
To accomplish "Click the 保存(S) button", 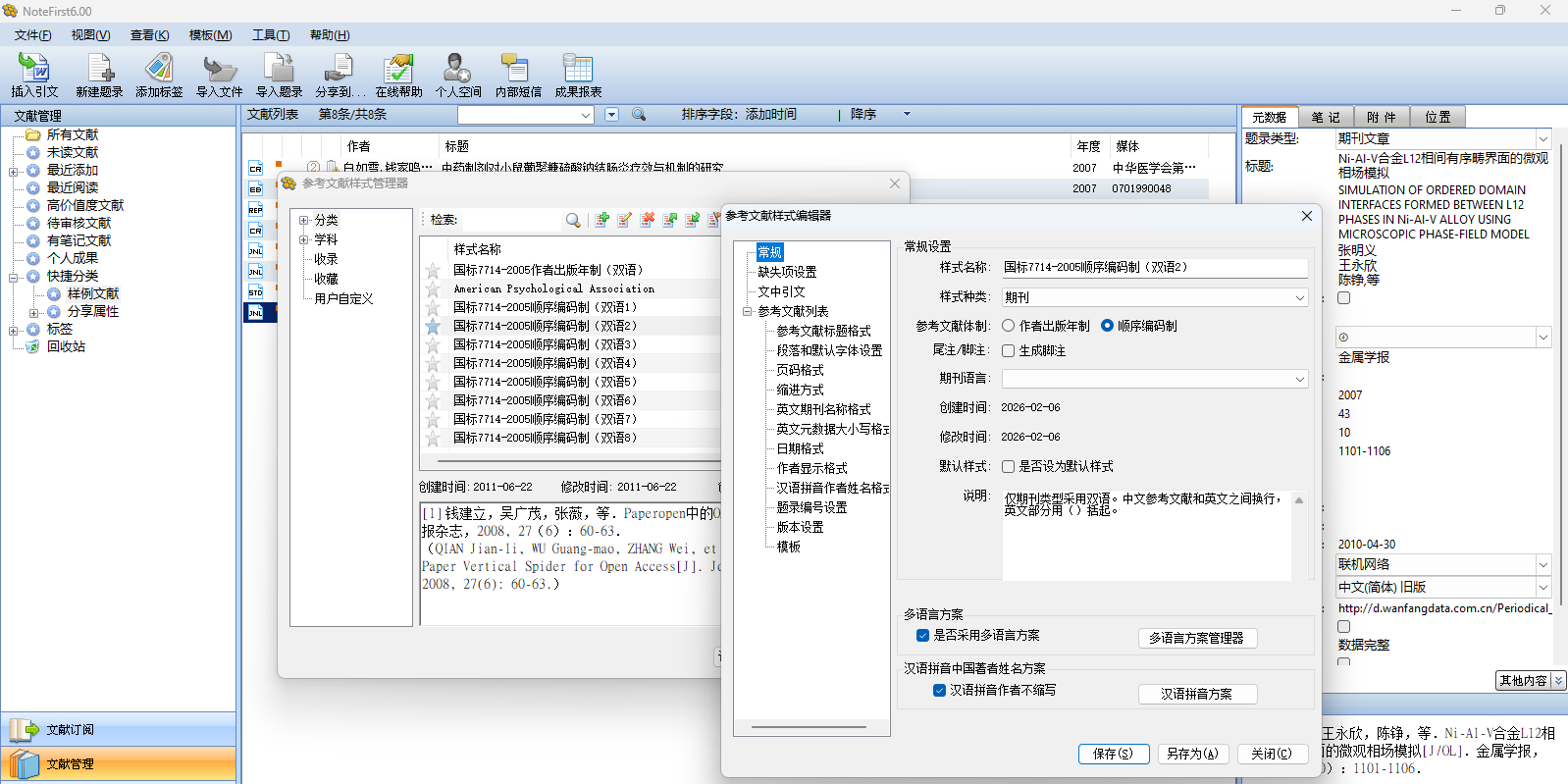I will [x=1114, y=754].
